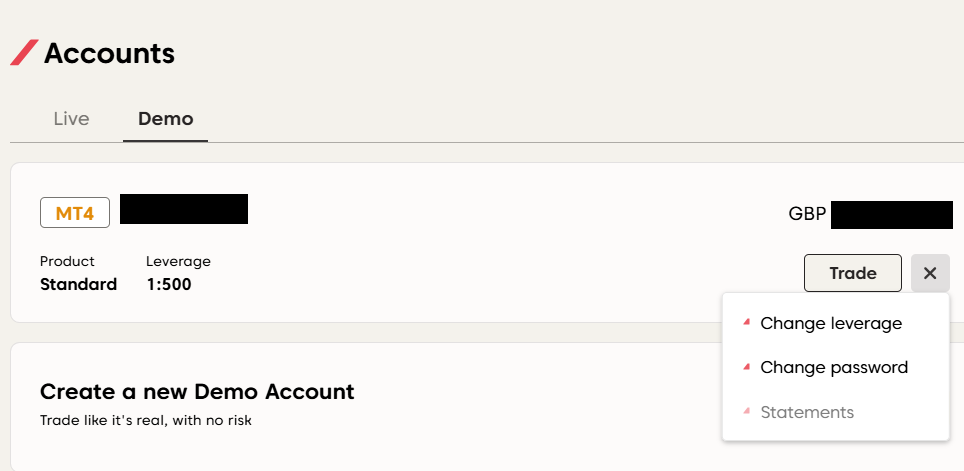Click the red slash logo beside Accounts
The height and width of the screenshot is (471, 964).
tap(25, 53)
